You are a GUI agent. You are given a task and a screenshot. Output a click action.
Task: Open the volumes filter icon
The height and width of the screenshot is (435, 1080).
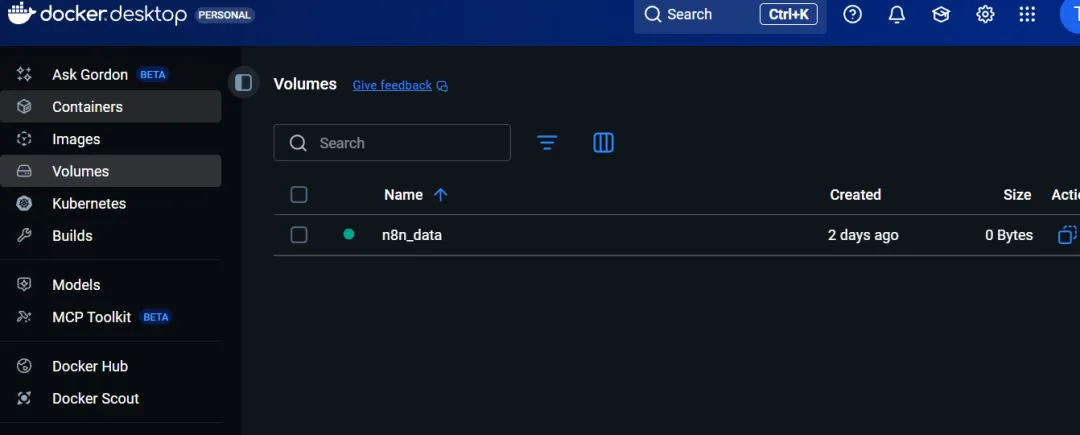point(547,142)
